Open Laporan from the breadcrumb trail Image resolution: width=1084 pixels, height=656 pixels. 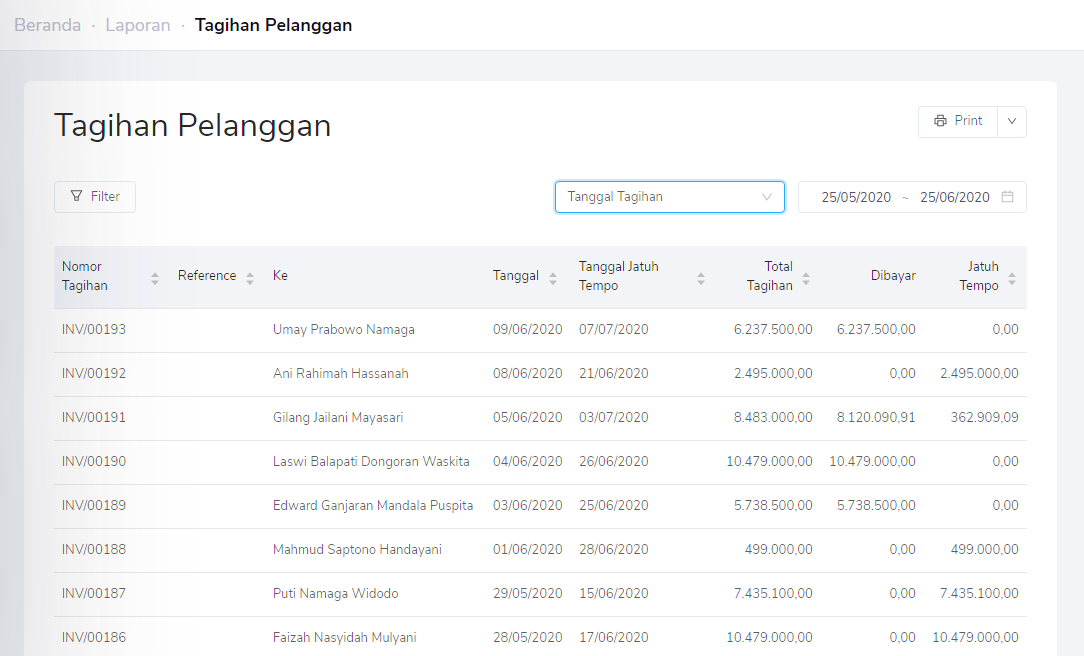point(137,25)
